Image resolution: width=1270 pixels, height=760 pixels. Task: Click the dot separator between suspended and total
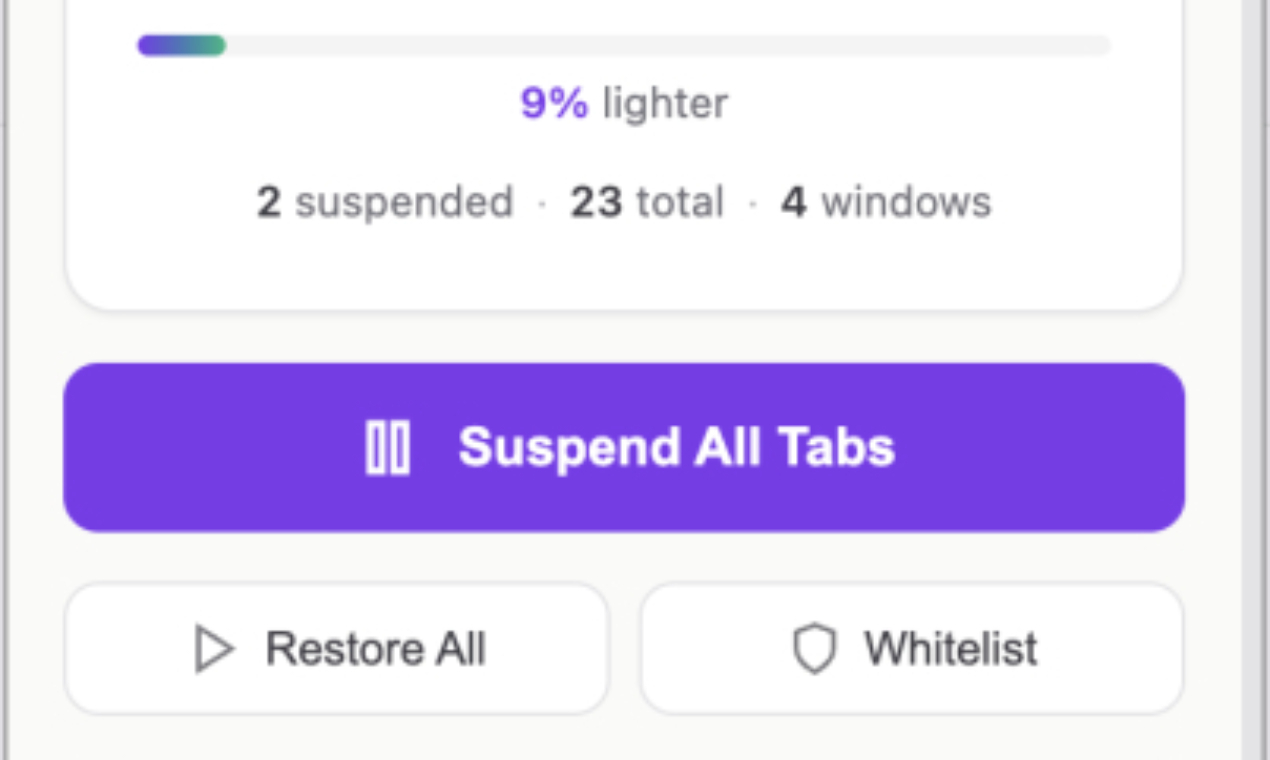tap(542, 203)
